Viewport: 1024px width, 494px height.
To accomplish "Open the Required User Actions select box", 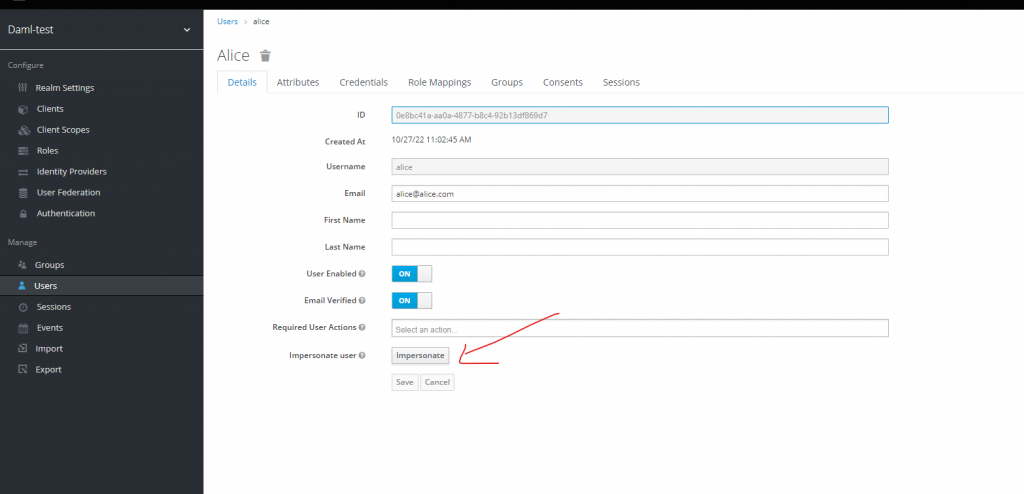I will (x=640, y=328).
